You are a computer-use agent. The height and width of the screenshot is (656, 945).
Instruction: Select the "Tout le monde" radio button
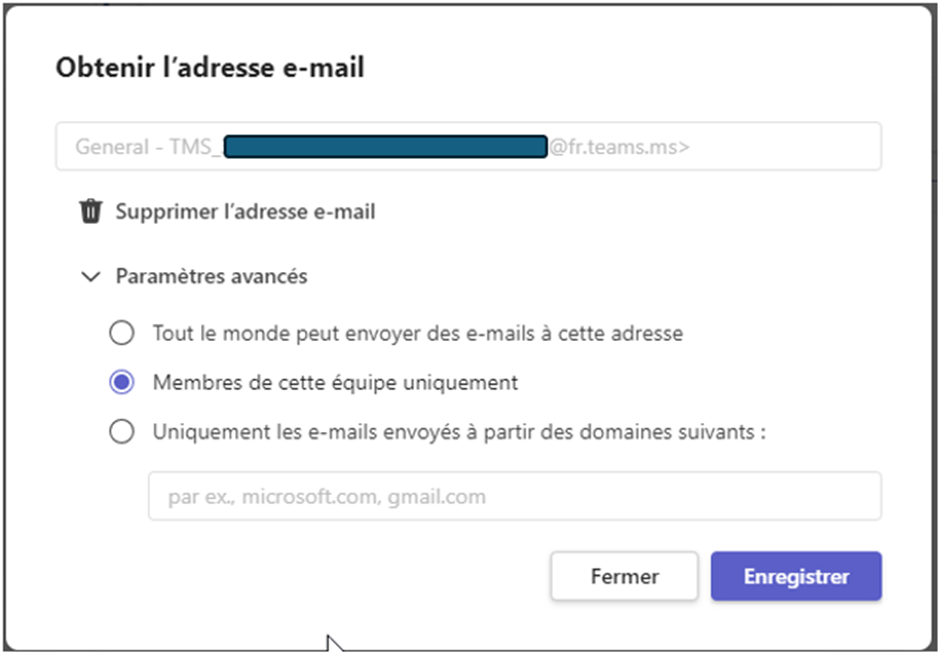pos(122,332)
